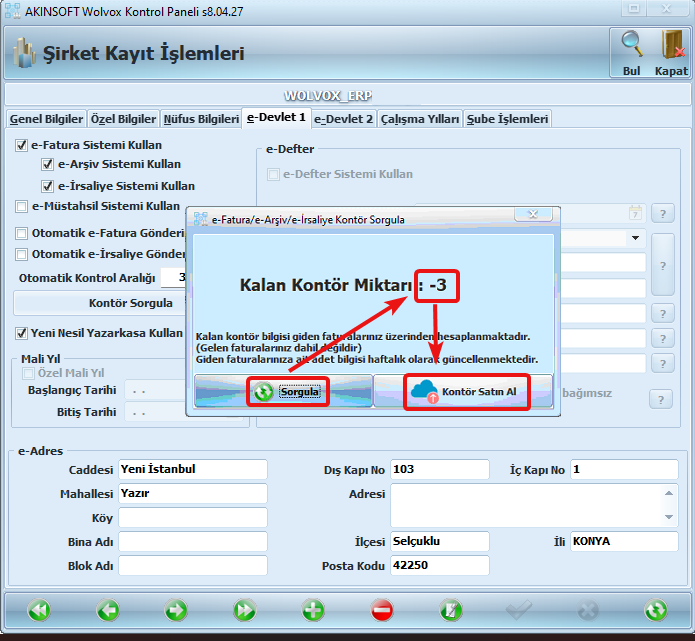Screen dimensions: 695x641
Task: Click the Bul search icon
Action: [632, 51]
